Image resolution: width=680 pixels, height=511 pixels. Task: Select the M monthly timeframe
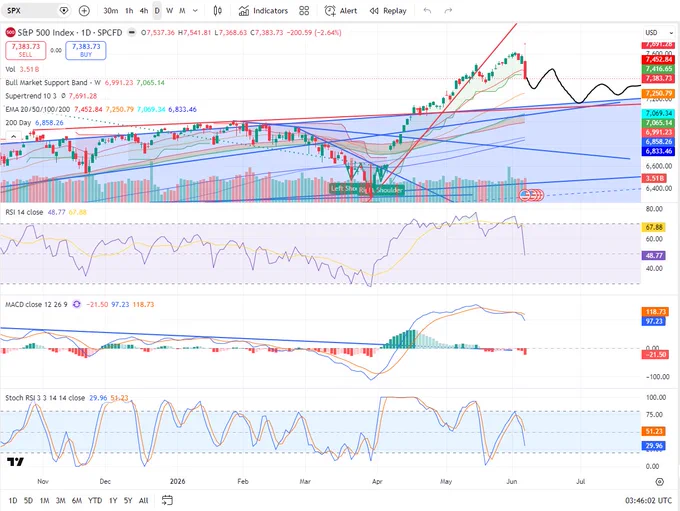point(182,10)
